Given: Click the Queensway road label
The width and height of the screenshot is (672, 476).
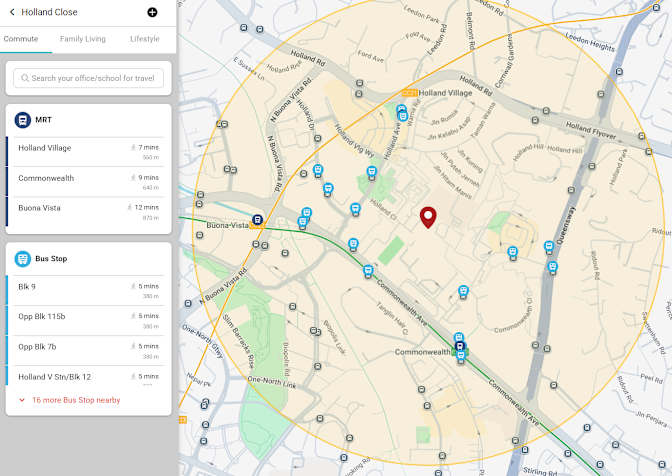Looking at the screenshot, I should (x=566, y=225).
